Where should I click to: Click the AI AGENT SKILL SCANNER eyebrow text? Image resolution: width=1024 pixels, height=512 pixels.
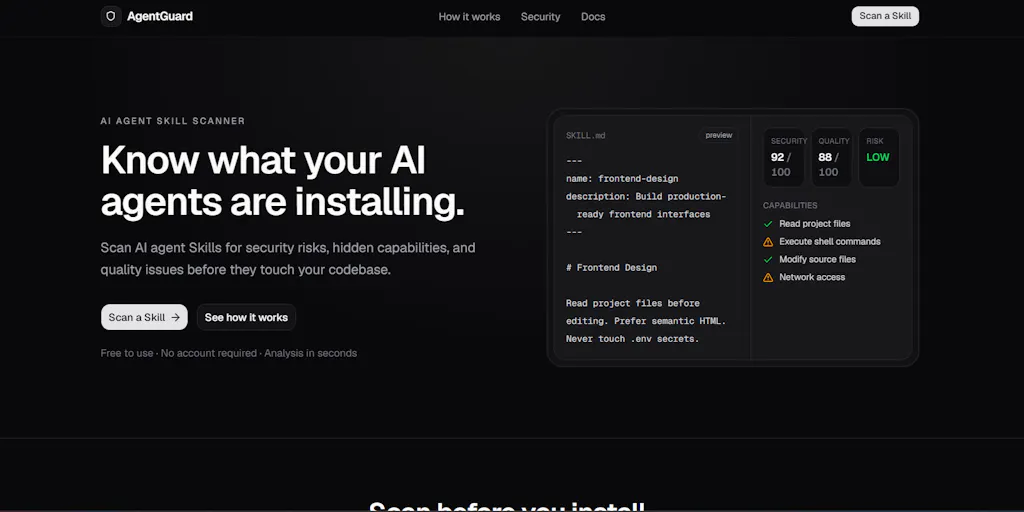173,121
